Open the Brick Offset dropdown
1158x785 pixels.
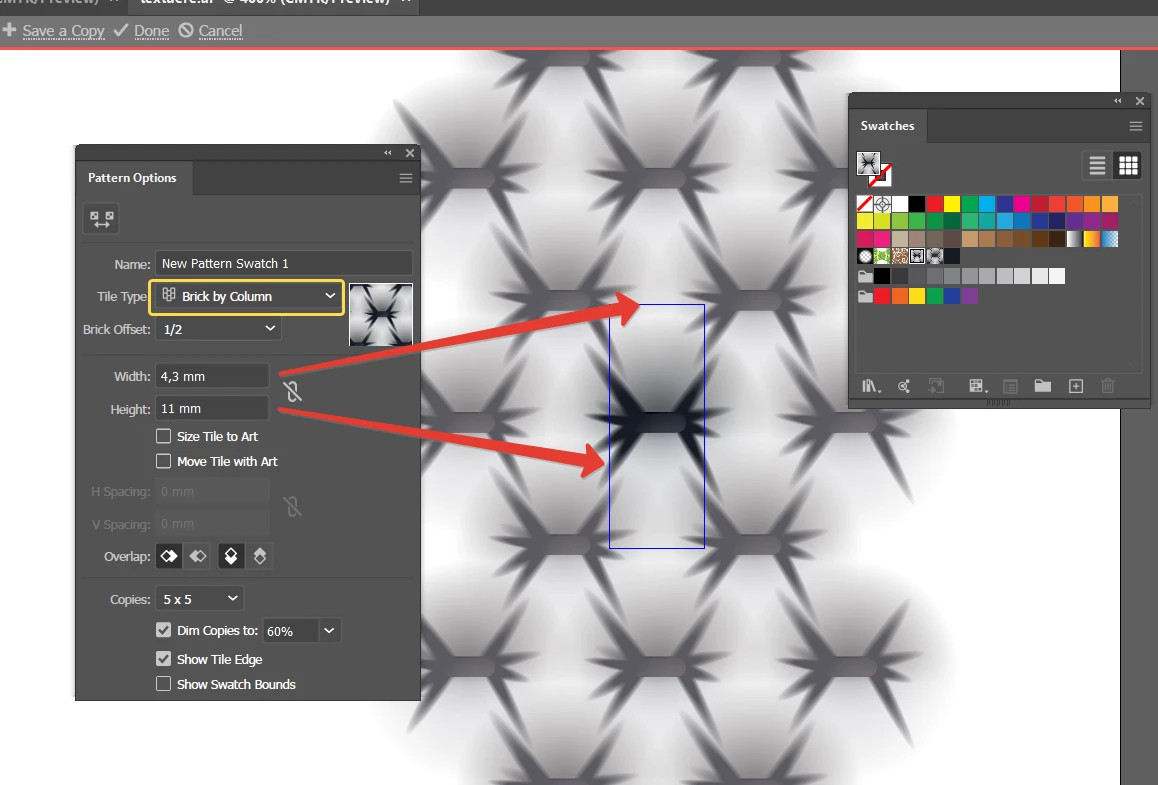coord(218,329)
